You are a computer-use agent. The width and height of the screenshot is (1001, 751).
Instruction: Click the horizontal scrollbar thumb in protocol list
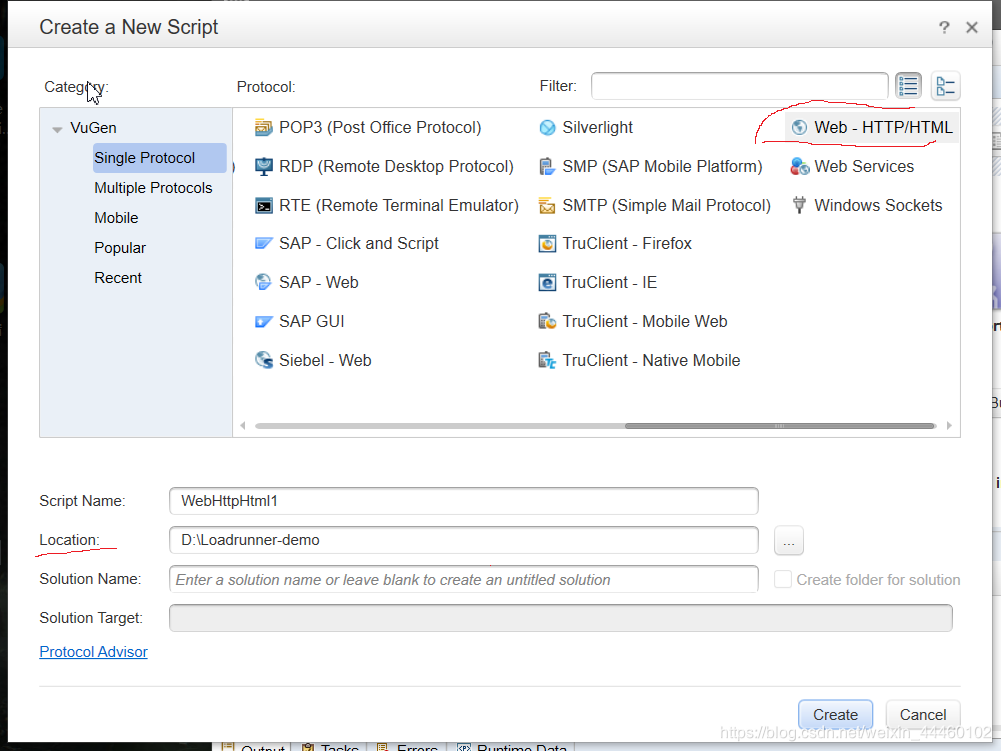[x=779, y=426]
